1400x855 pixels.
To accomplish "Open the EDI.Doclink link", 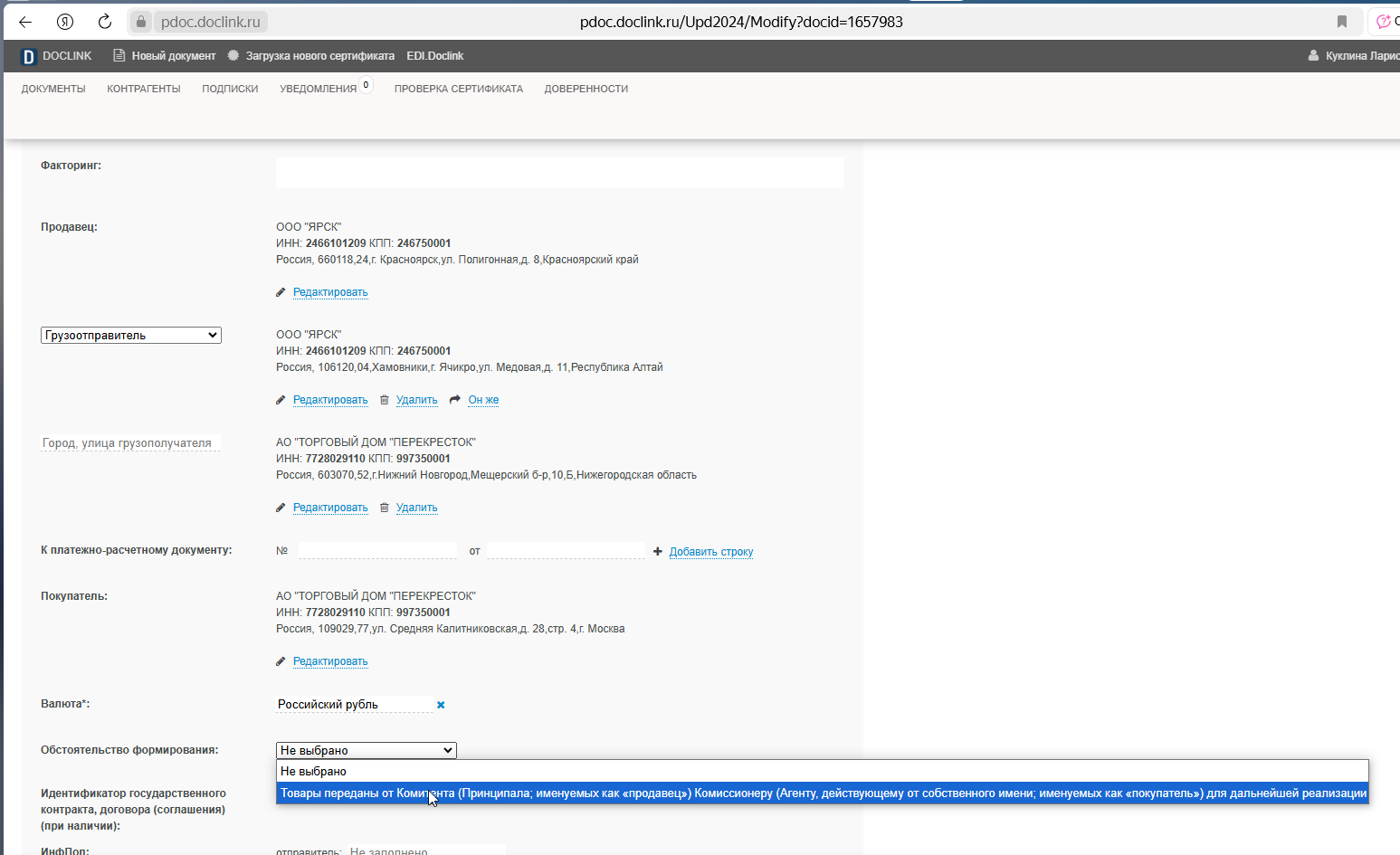I will pos(435,56).
